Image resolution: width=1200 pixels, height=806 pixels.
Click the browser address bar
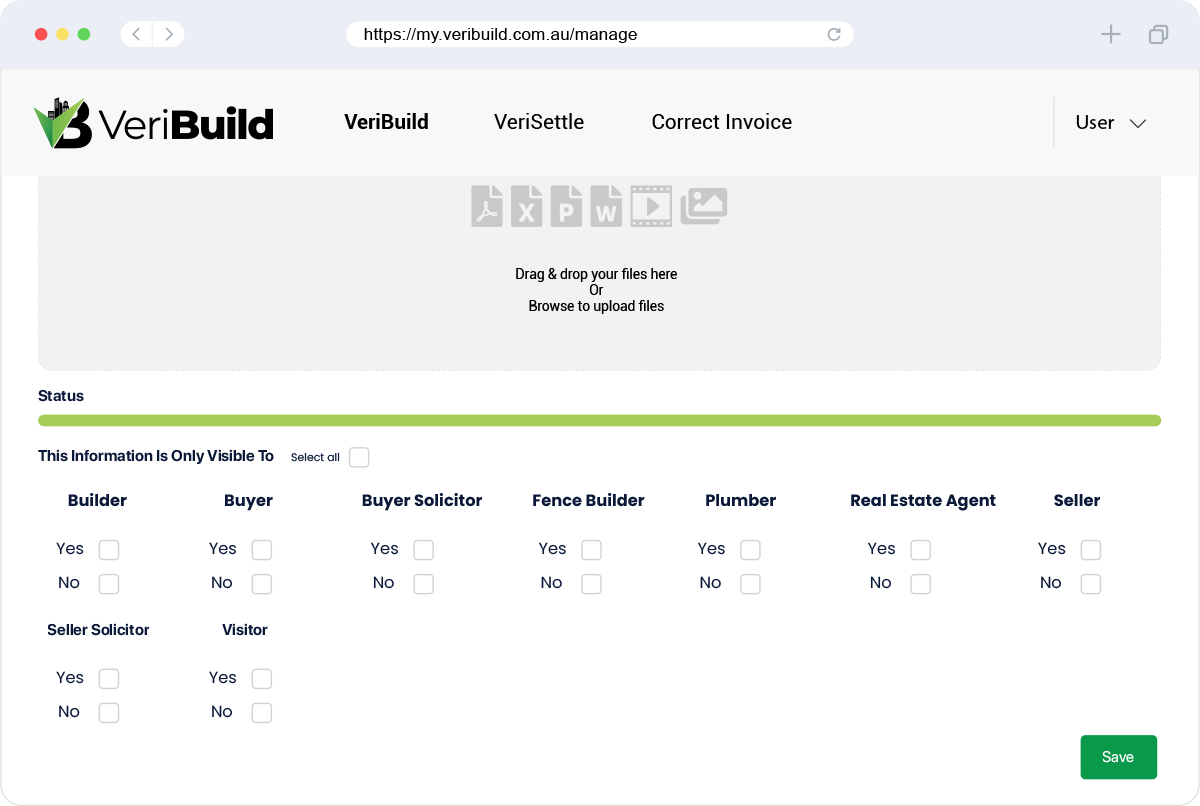coord(590,34)
